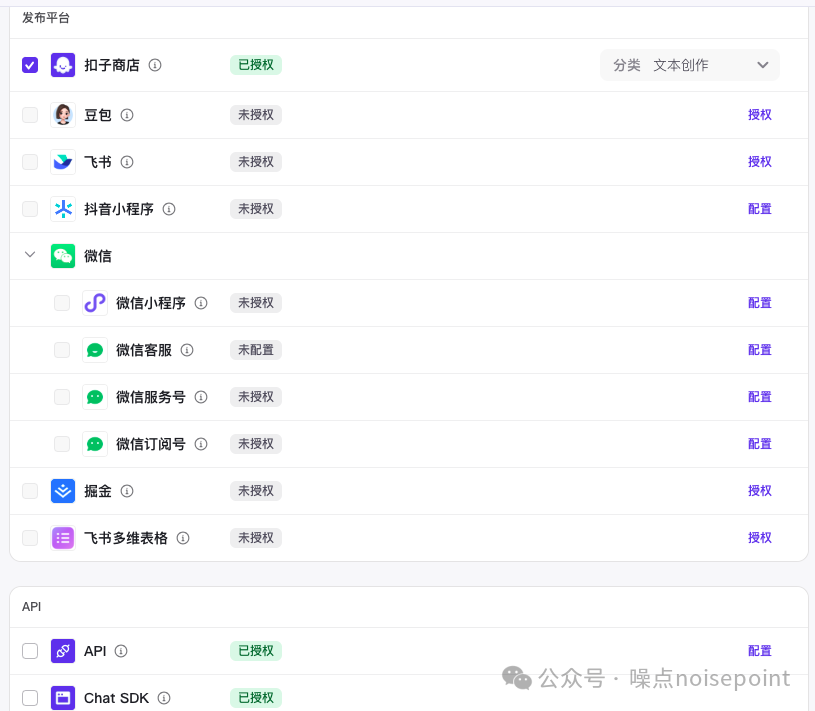Show info for 微信客服
Image resolution: width=815 pixels, height=711 pixels.
(187, 350)
